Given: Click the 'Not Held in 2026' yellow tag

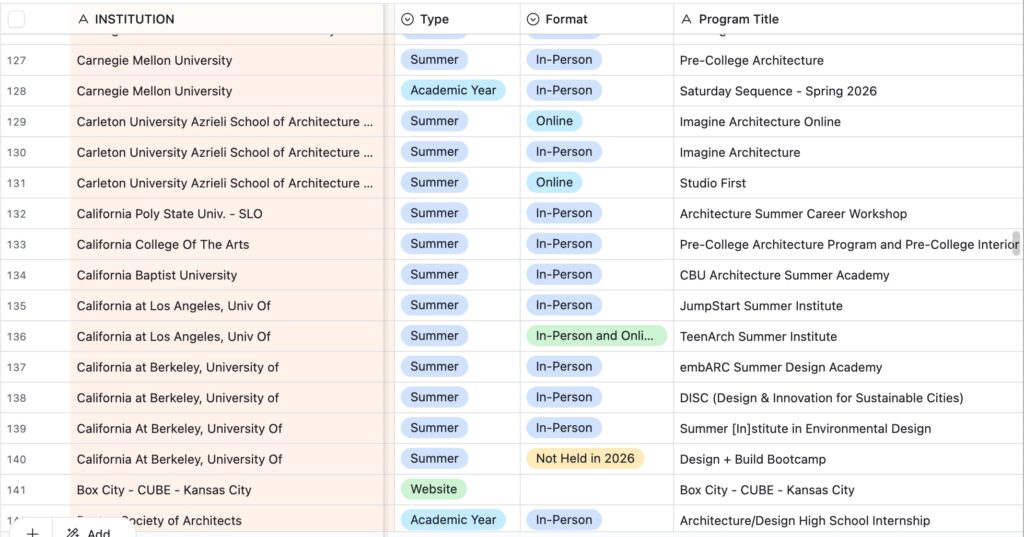Looking at the screenshot, I should point(585,459).
